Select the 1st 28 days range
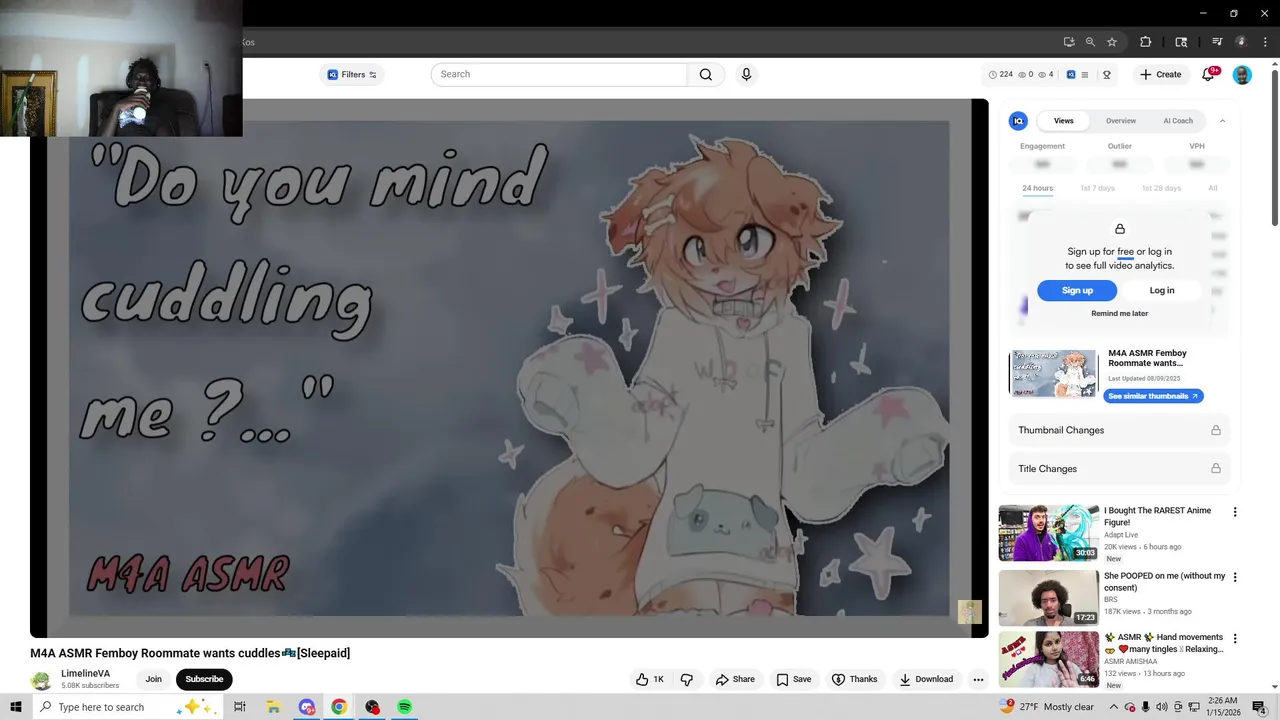The width and height of the screenshot is (1280, 720). click(1161, 188)
